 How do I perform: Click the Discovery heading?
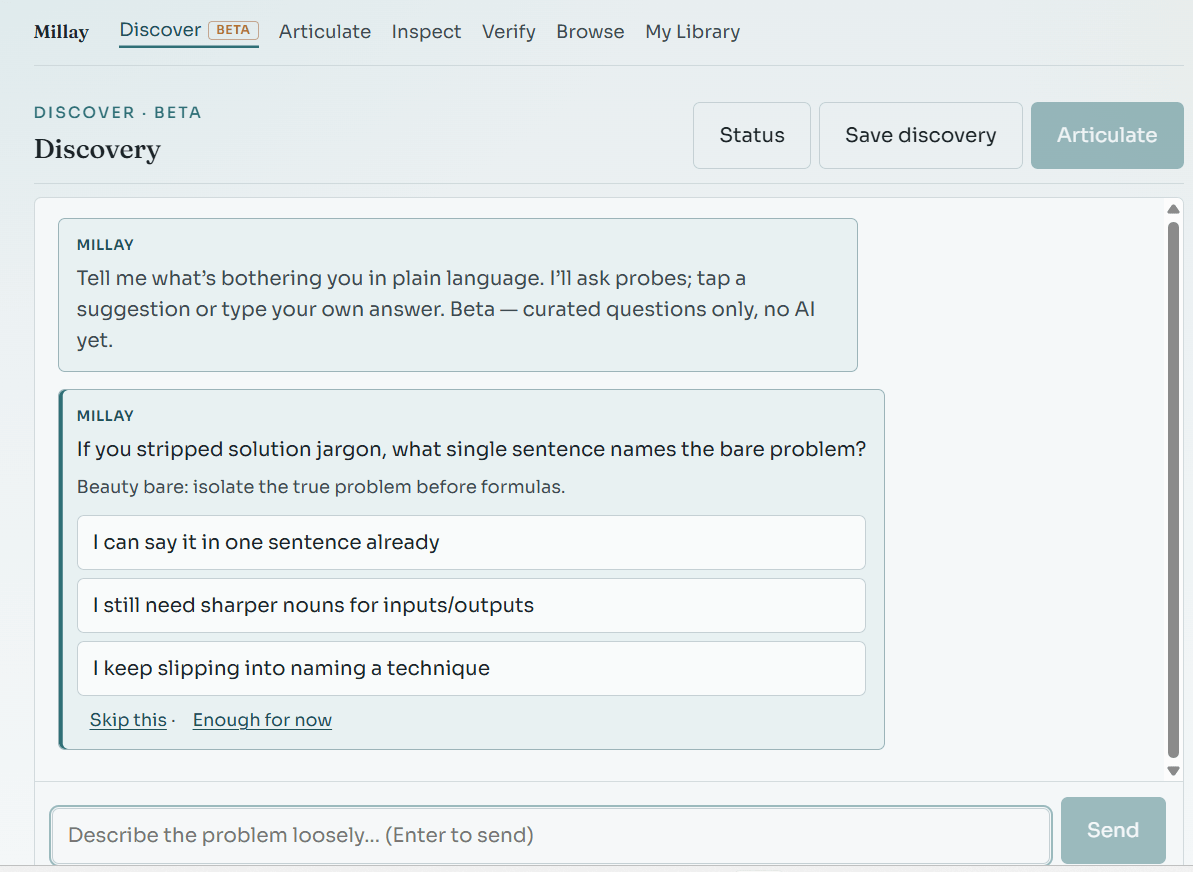97,149
